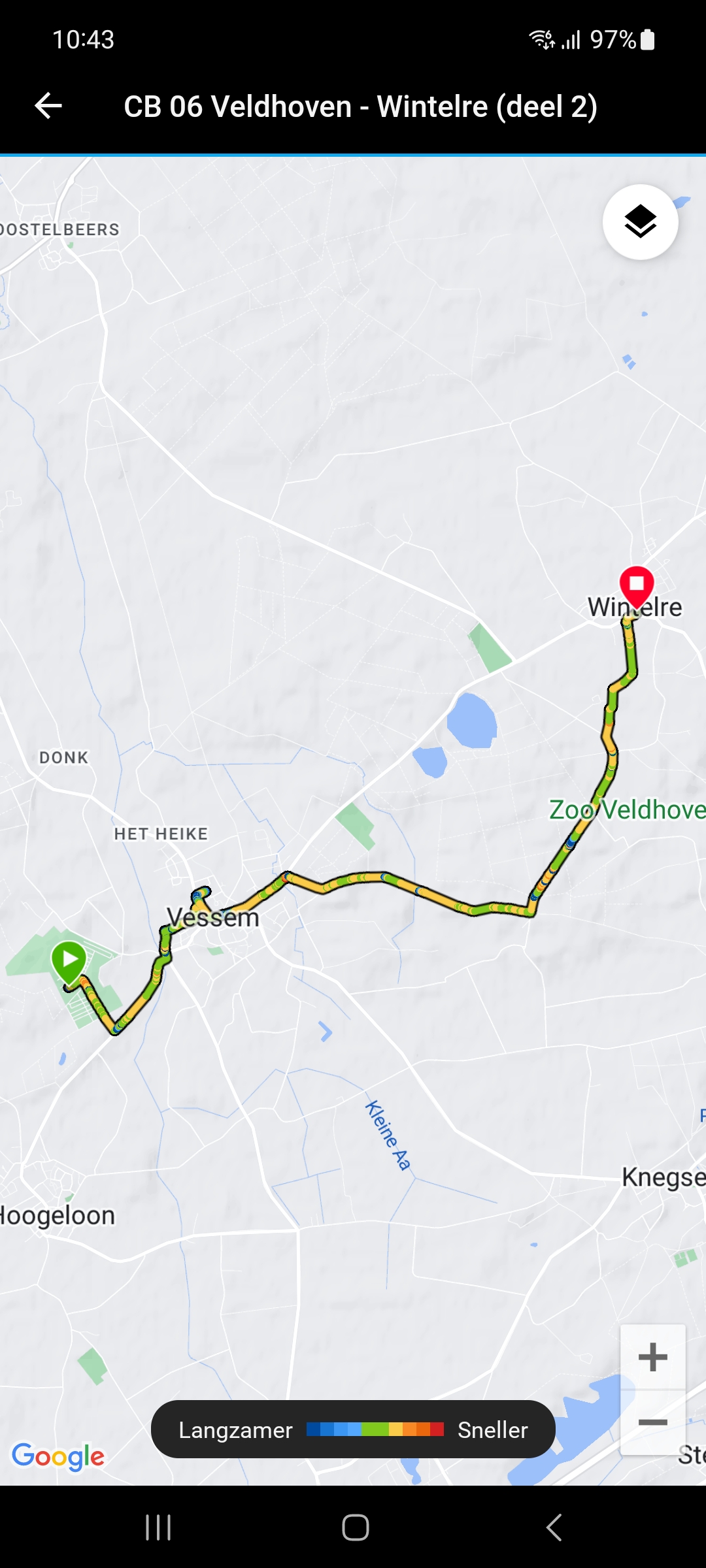Tap the Sneller legend label
Screen dimensions: 706x1568
[x=493, y=1430]
